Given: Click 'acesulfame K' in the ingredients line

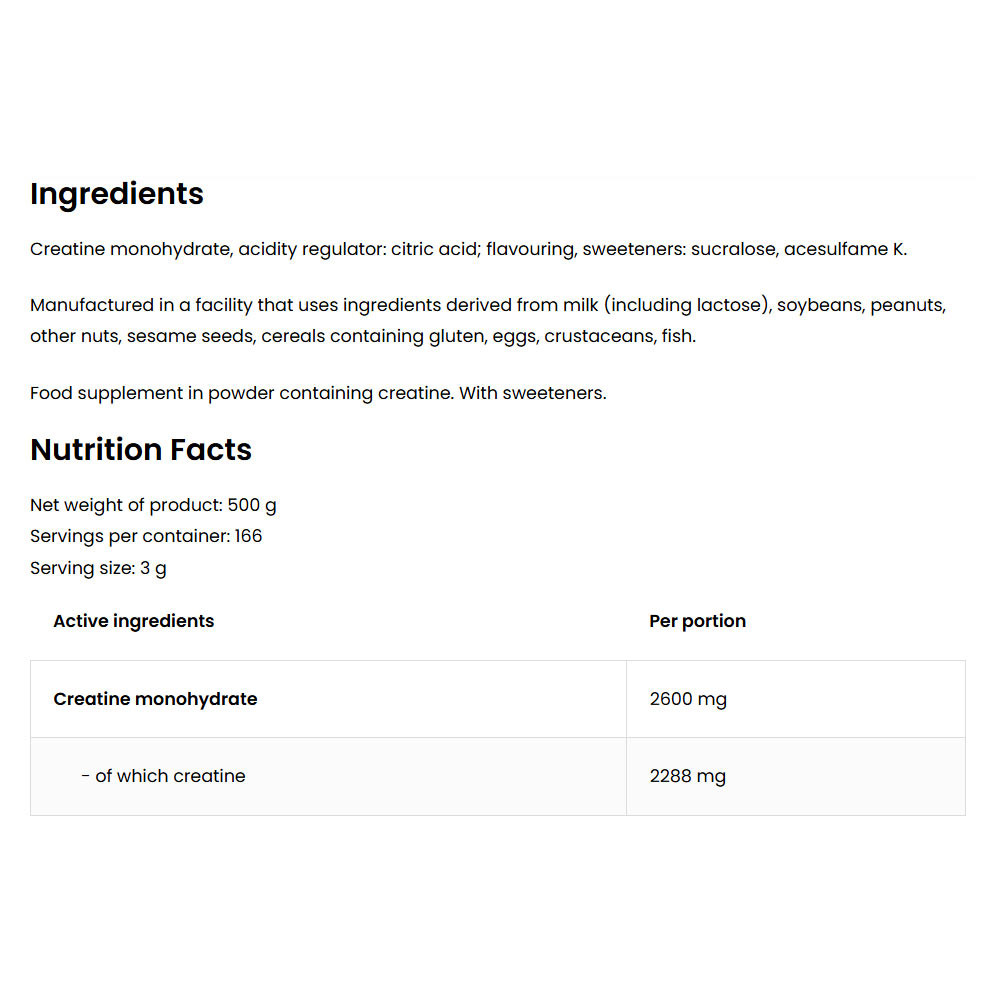Looking at the screenshot, I should point(844,249).
